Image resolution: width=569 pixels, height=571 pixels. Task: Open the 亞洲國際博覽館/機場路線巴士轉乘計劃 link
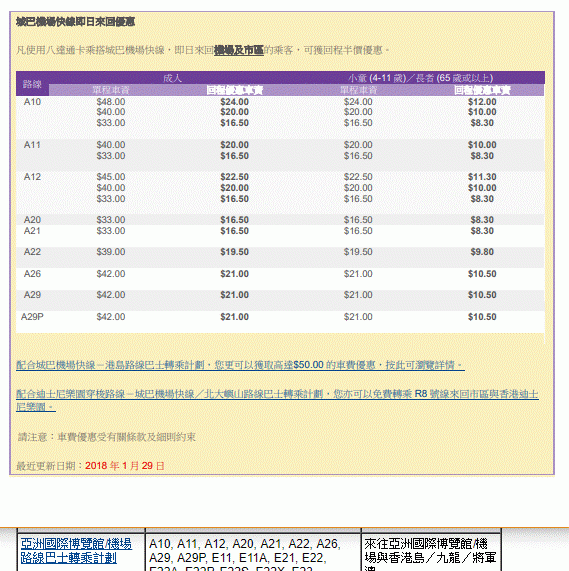pyautogui.click(x=76, y=551)
